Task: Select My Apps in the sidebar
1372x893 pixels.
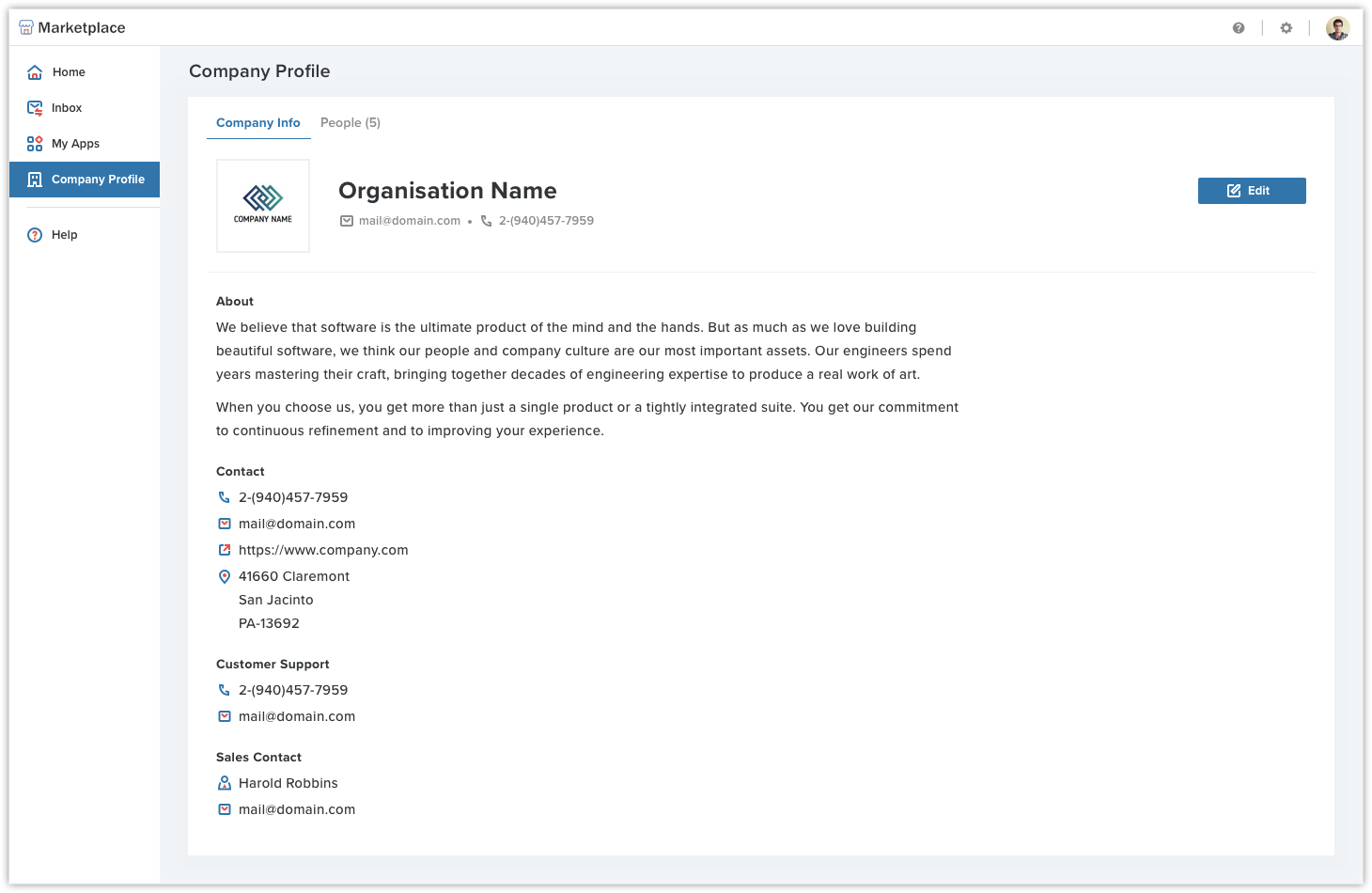Action: pyautogui.click(x=34, y=143)
